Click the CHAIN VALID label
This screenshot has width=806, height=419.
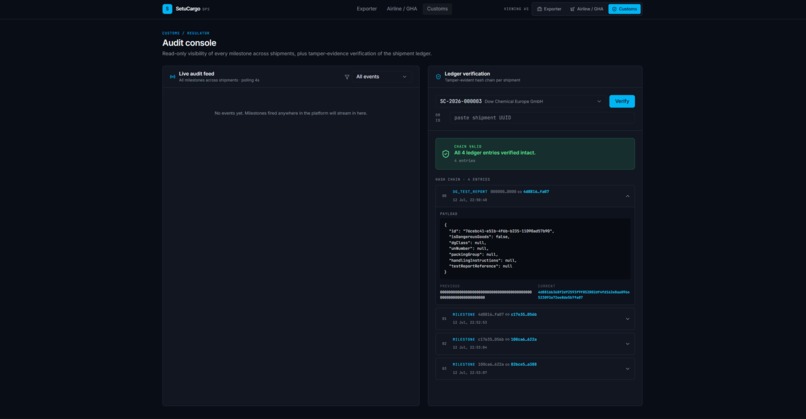click(x=468, y=147)
